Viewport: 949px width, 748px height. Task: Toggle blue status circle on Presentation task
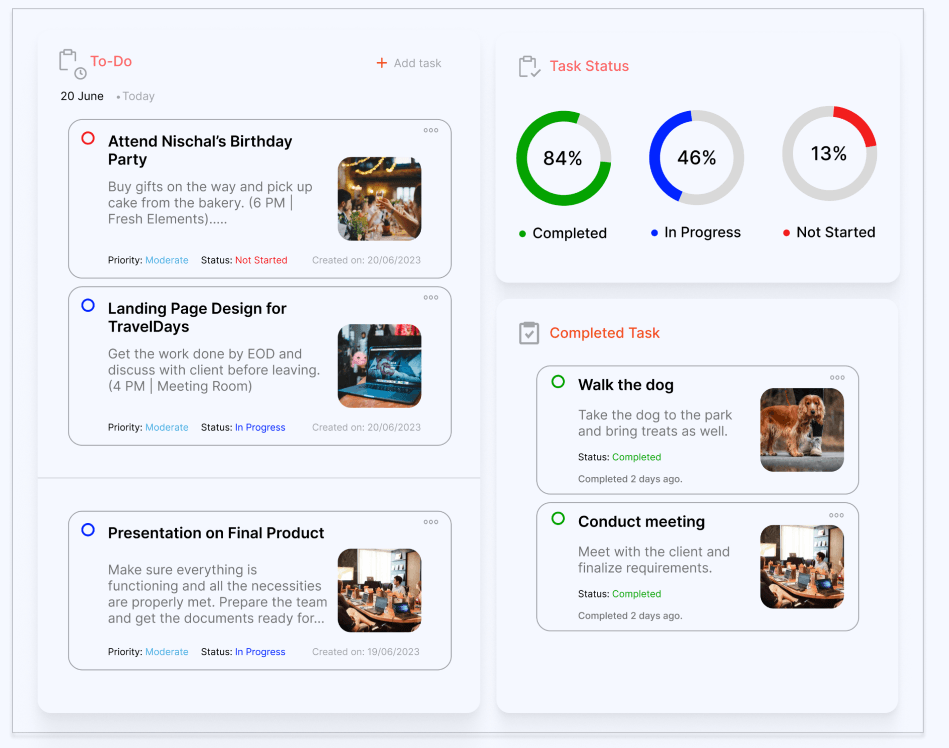click(88, 530)
